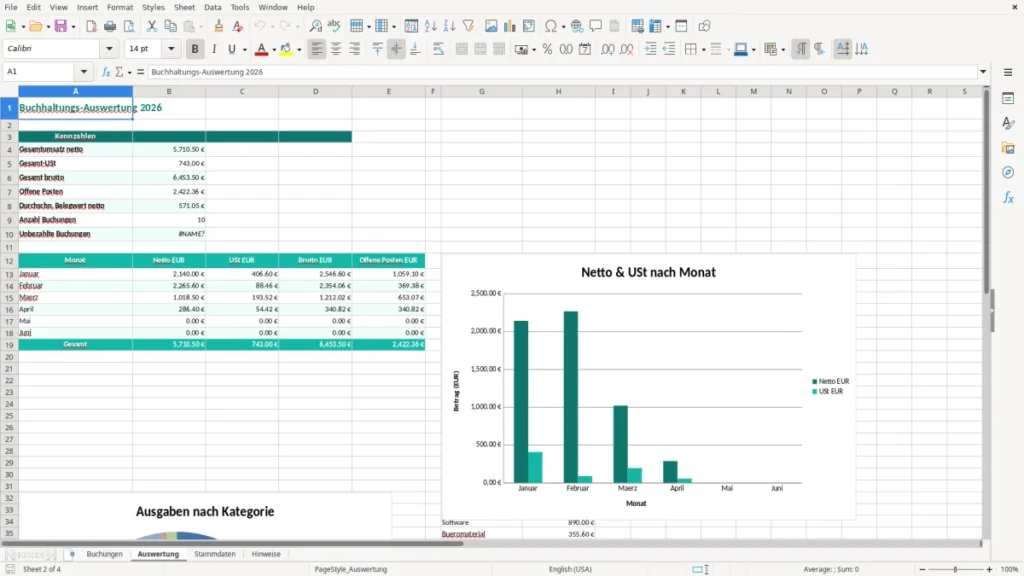This screenshot has width=1024, height=576.
Task: Add a decimal place
Action: click(x=608, y=49)
